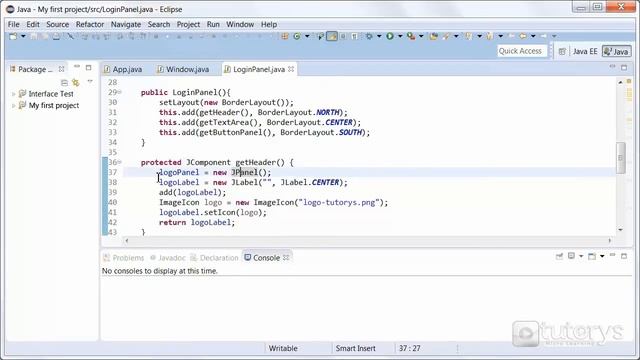The height and width of the screenshot is (360, 640).
Task: Open the Run configurations dropdown arrow
Action: (x=400, y=36)
